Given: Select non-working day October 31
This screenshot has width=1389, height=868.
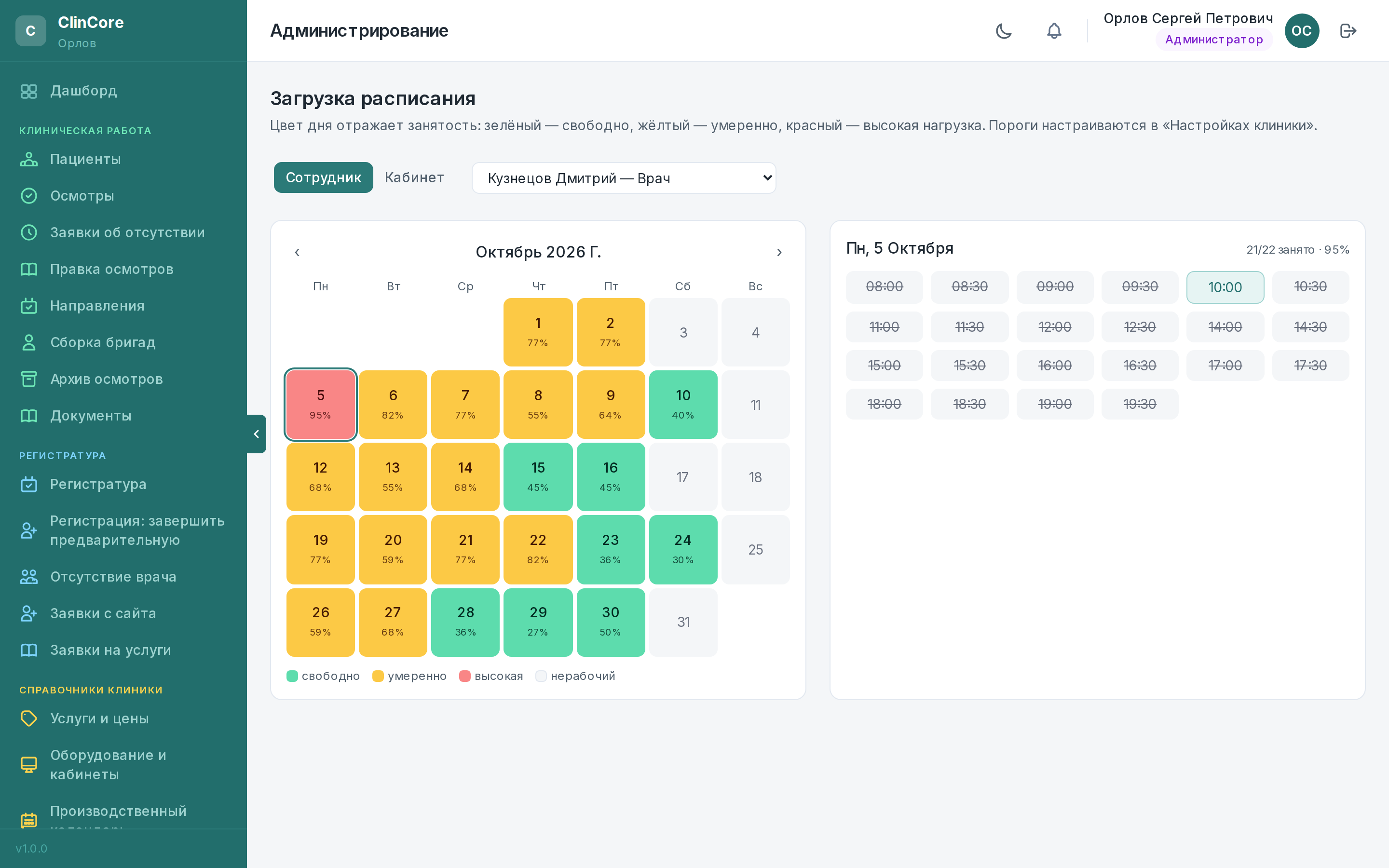Looking at the screenshot, I should (683, 622).
